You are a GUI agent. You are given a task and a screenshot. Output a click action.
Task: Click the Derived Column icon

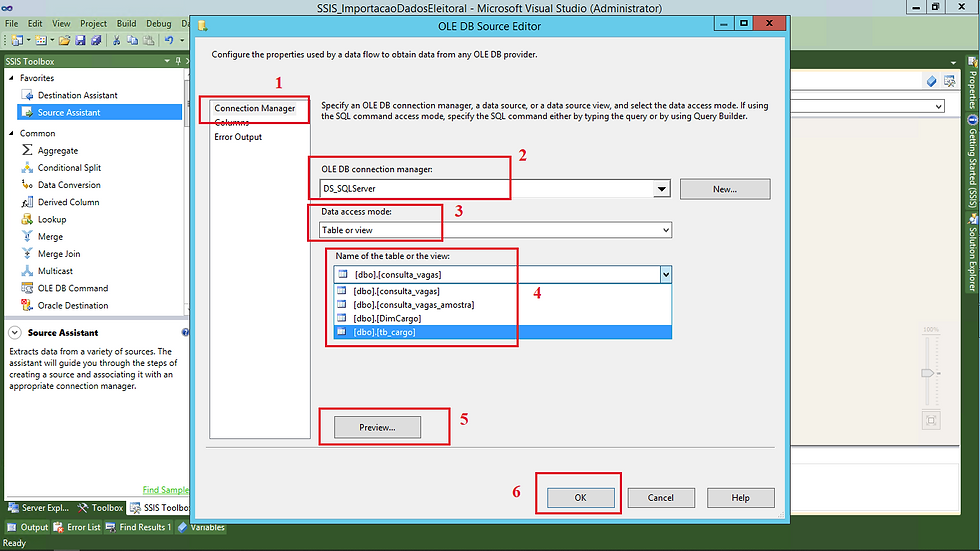[27, 202]
